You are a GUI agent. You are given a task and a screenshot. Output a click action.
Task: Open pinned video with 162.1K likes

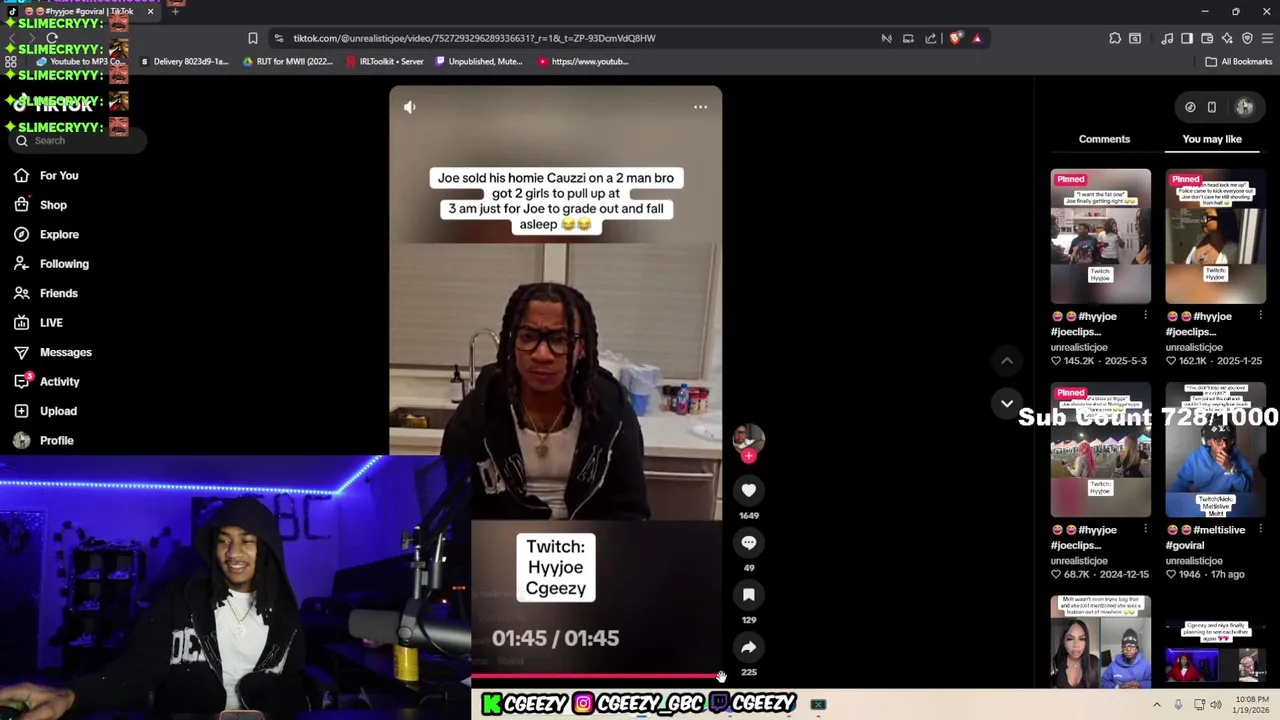1215,236
